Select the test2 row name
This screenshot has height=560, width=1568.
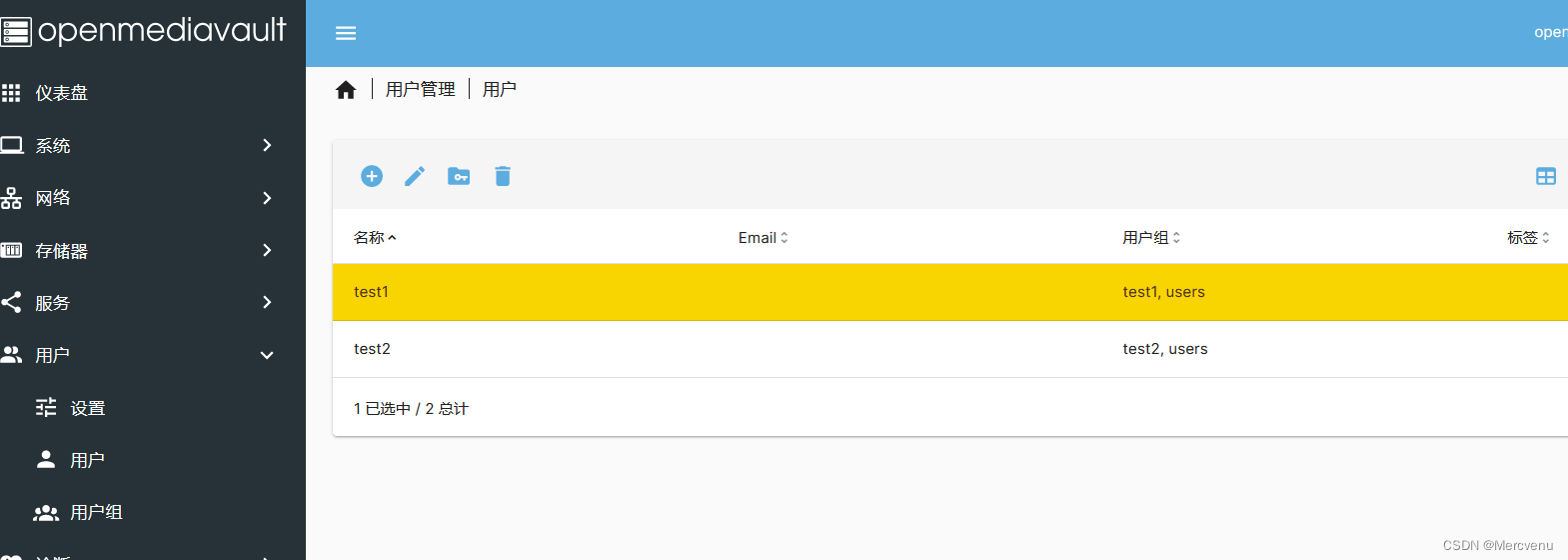pos(372,349)
